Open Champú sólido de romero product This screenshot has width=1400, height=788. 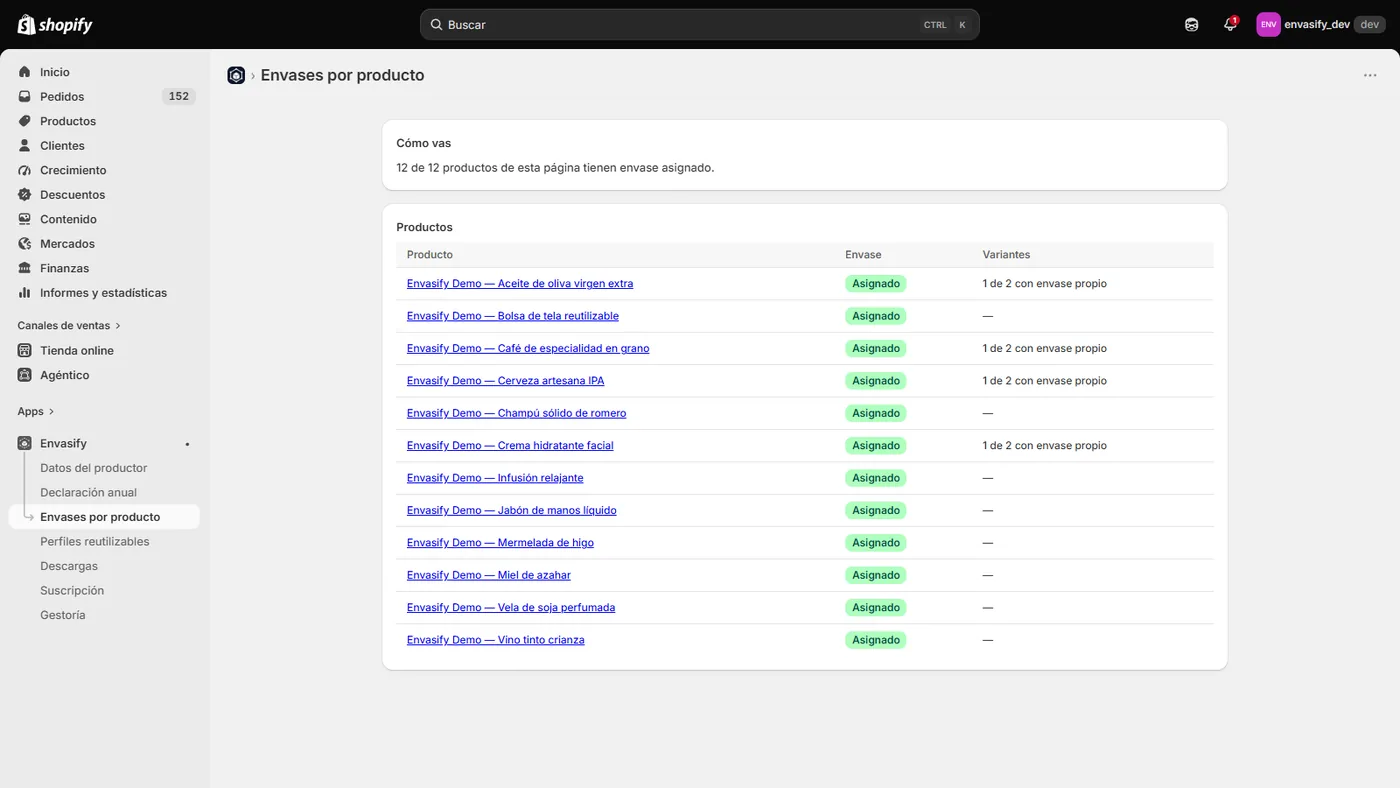coord(516,413)
